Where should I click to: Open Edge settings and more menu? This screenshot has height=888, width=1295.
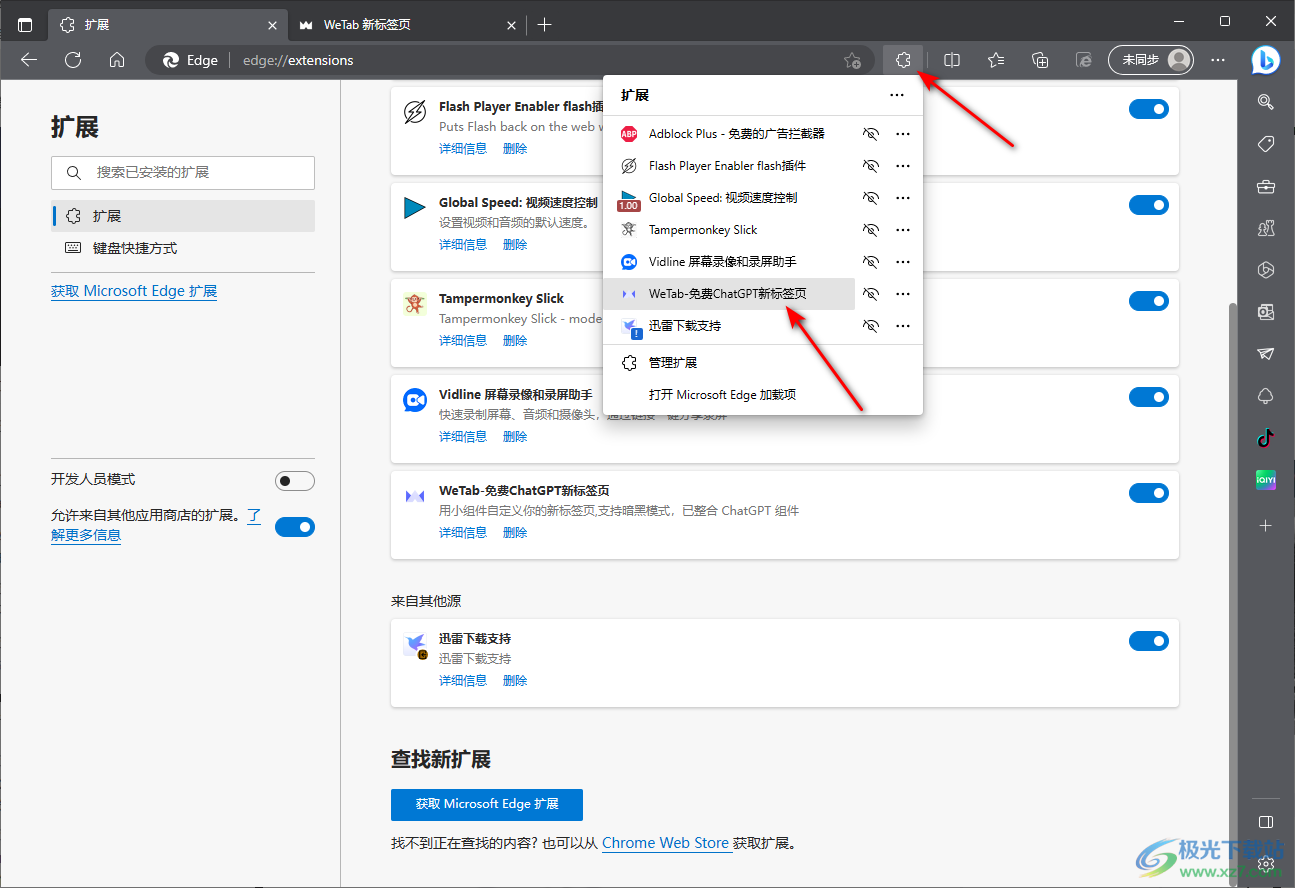point(1218,60)
